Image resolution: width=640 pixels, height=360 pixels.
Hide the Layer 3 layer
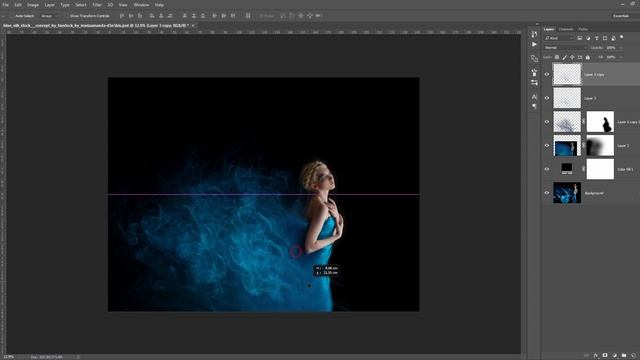(547, 98)
